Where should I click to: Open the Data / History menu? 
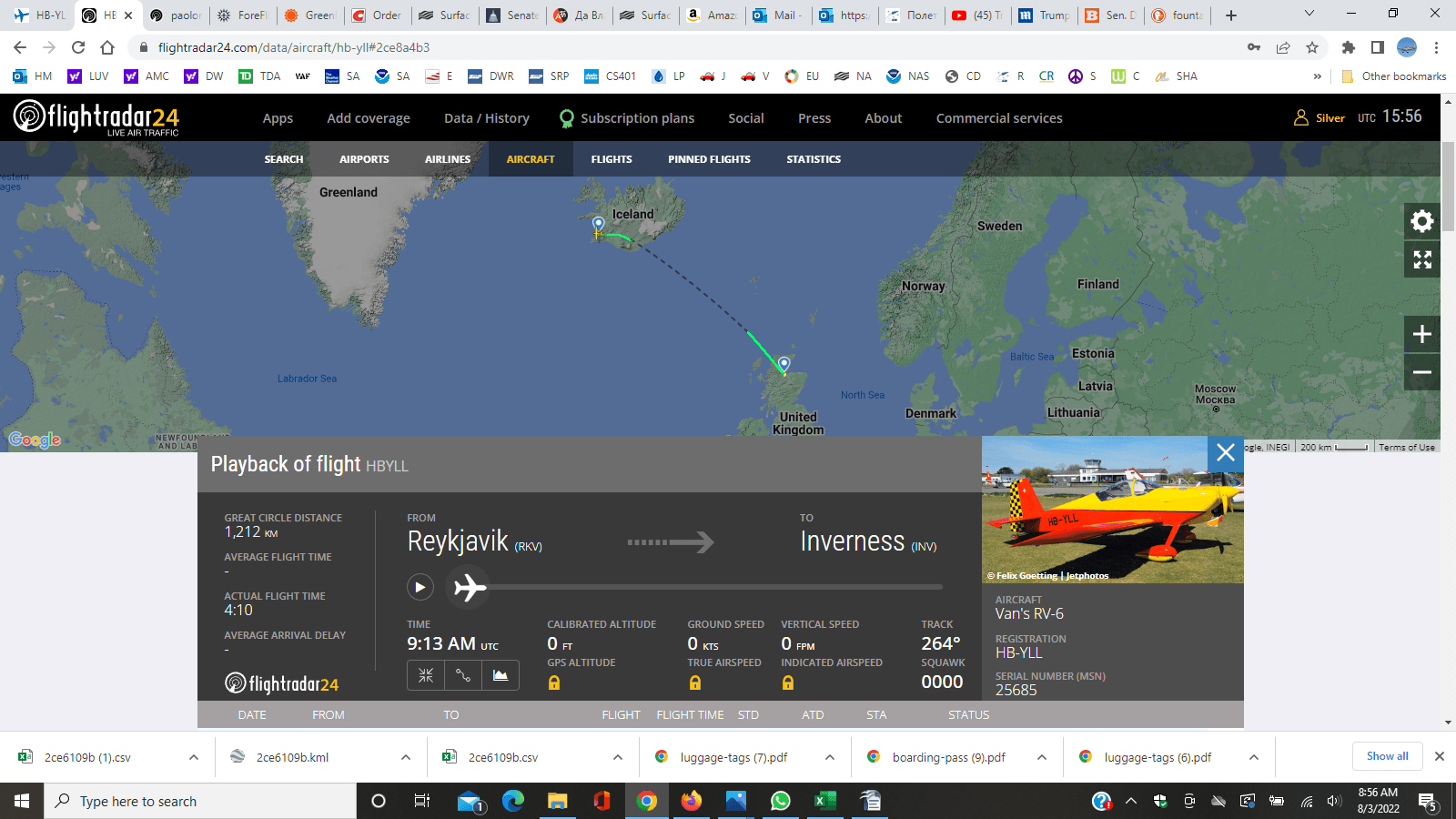486,118
